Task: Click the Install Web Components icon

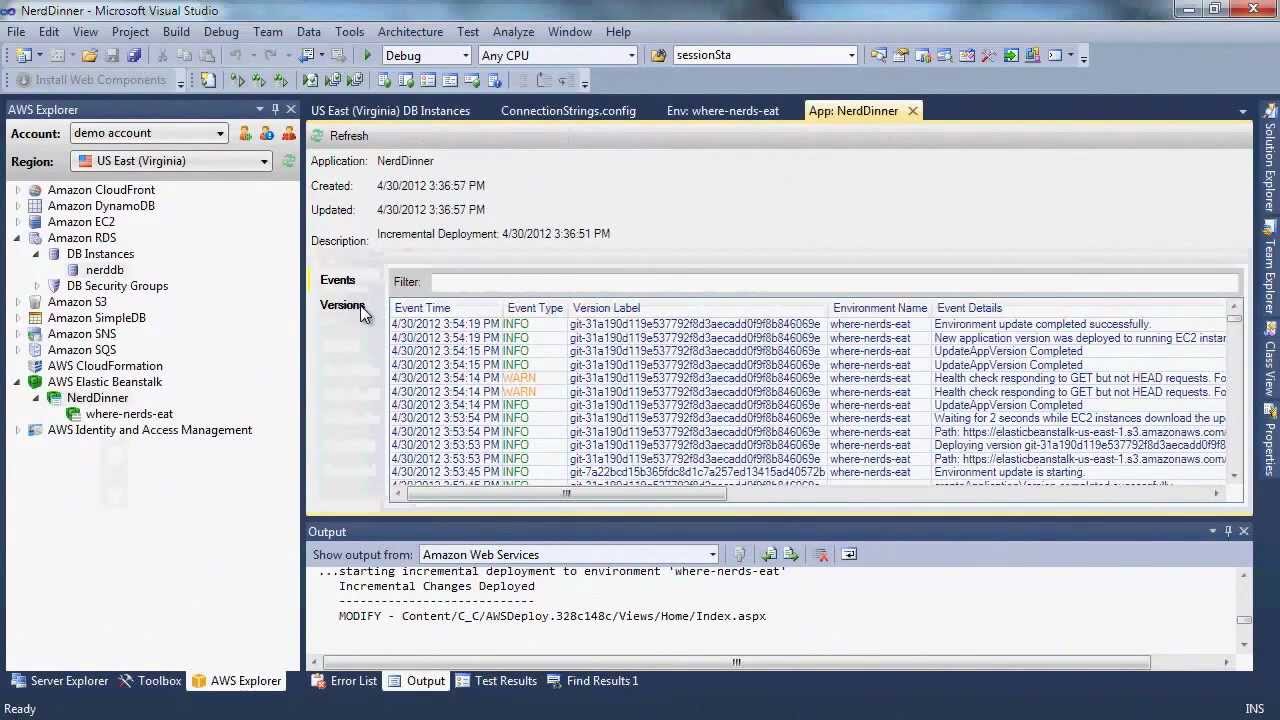Action: [23, 80]
